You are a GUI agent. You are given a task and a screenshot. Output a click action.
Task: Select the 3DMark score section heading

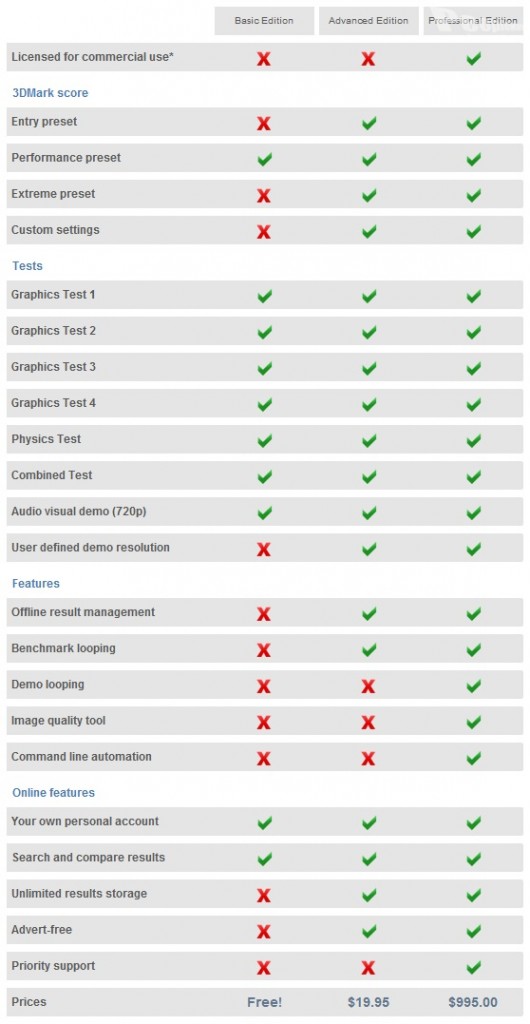50,93
